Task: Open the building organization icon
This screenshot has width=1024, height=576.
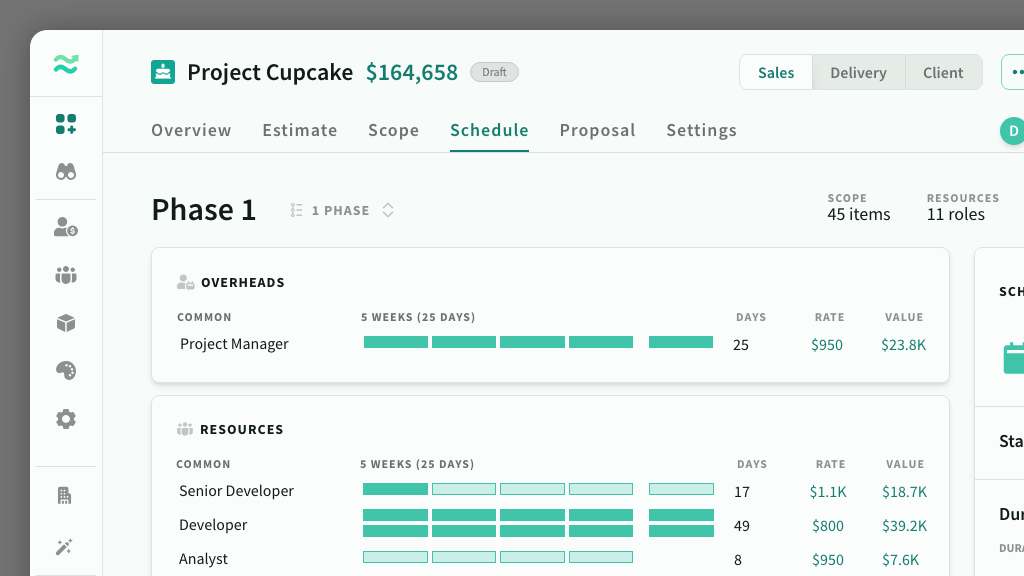Action: pos(66,496)
